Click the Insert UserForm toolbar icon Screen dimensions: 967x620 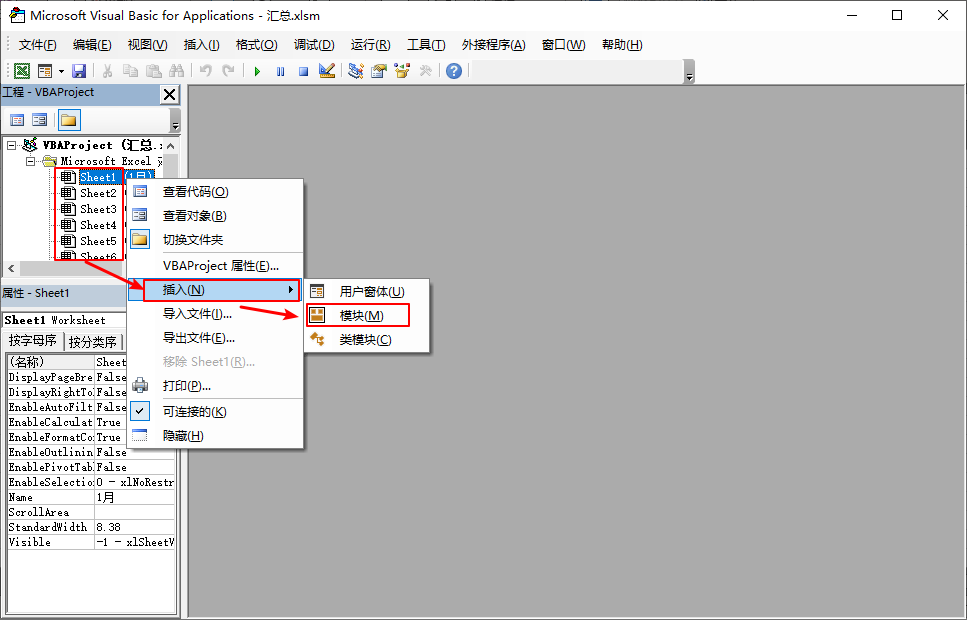[x=45, y=71]
